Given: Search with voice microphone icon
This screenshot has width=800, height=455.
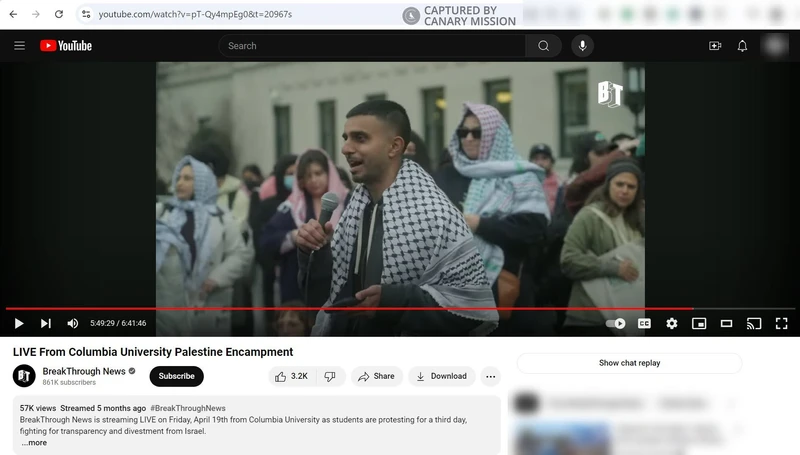Looking at the screenshot, I should pyautogui.click(x=582, y=46).
